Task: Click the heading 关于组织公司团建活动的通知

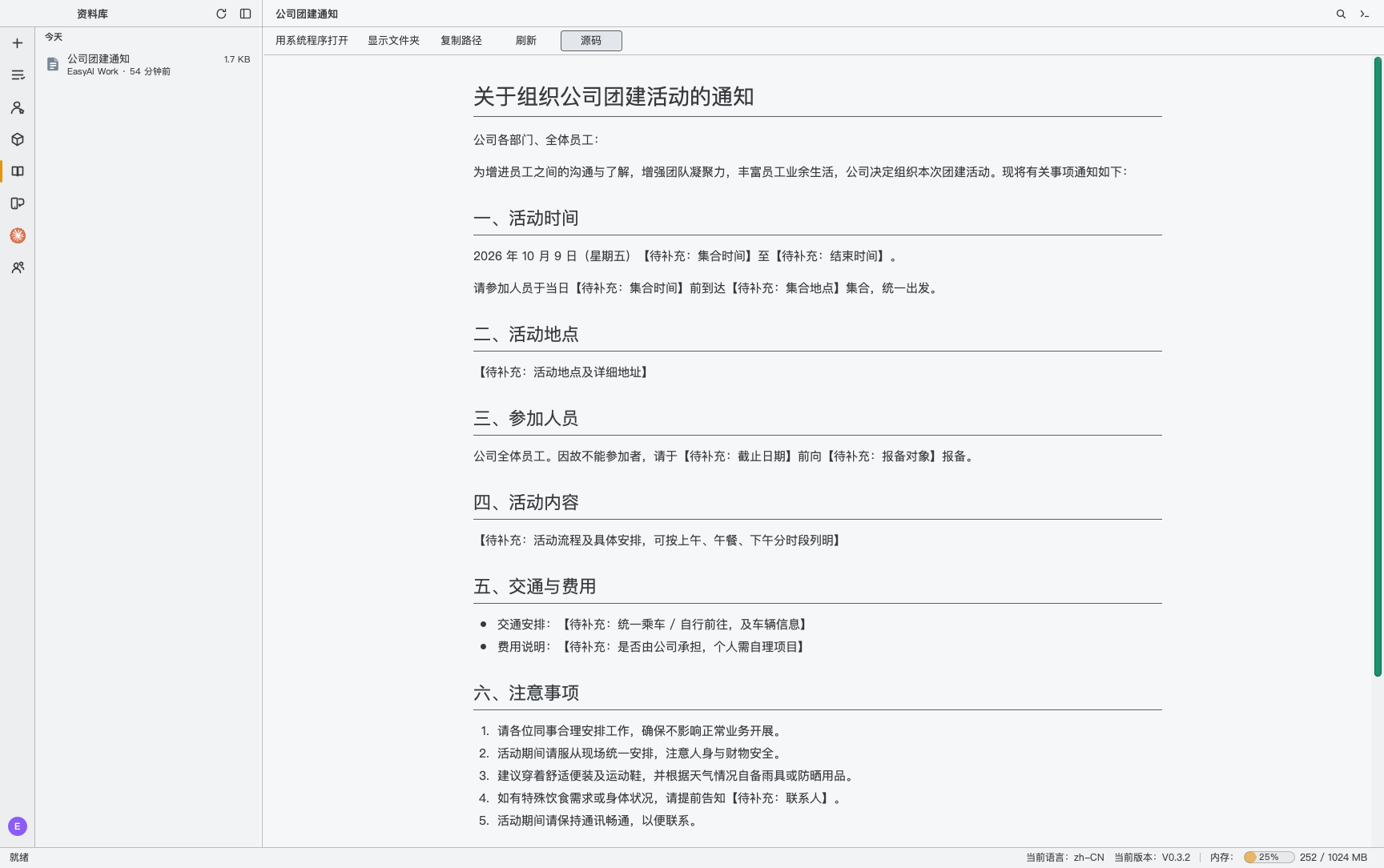Action: click(614, 97)
